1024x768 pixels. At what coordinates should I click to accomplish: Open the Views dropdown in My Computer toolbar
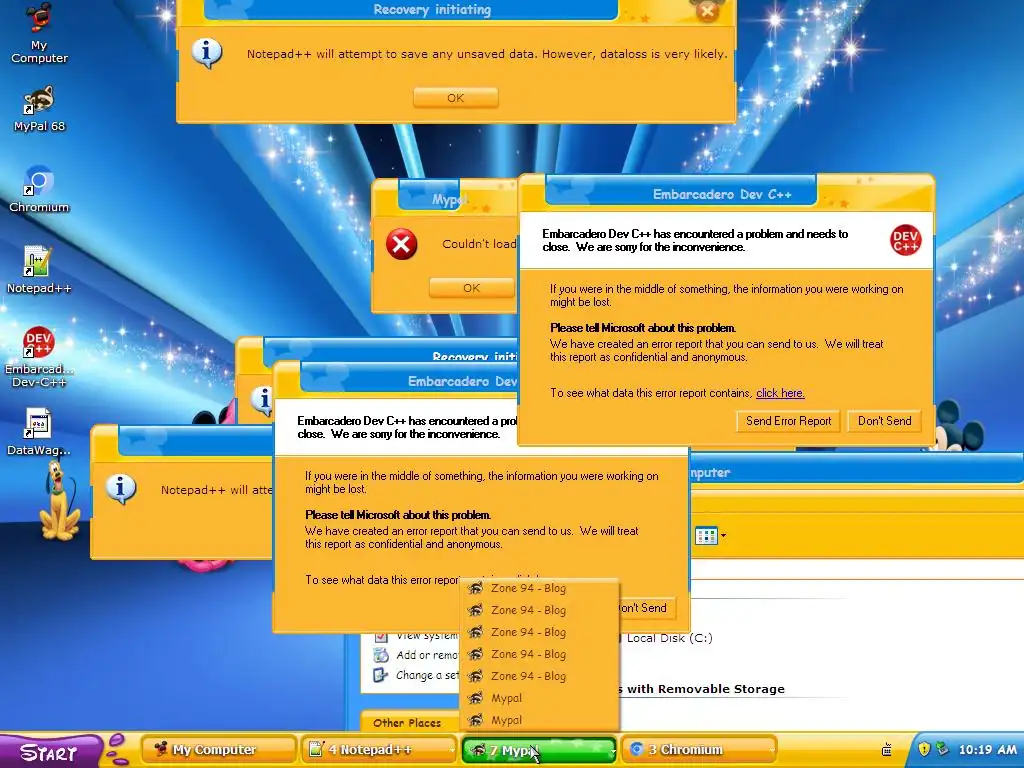coord(710,536)
